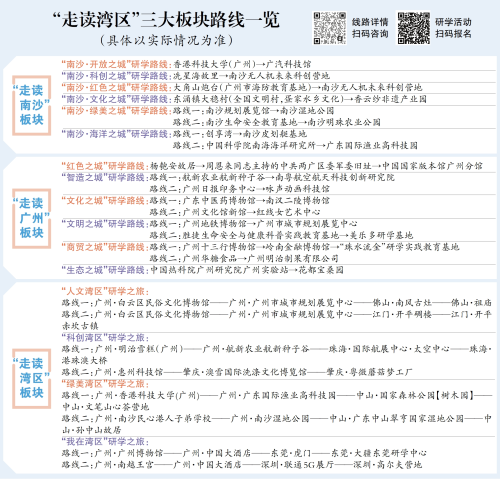Click heading '"南沙·绿美之城"研学路线'
The height and width of the screenshot is (479, 500).
[115, 111]
